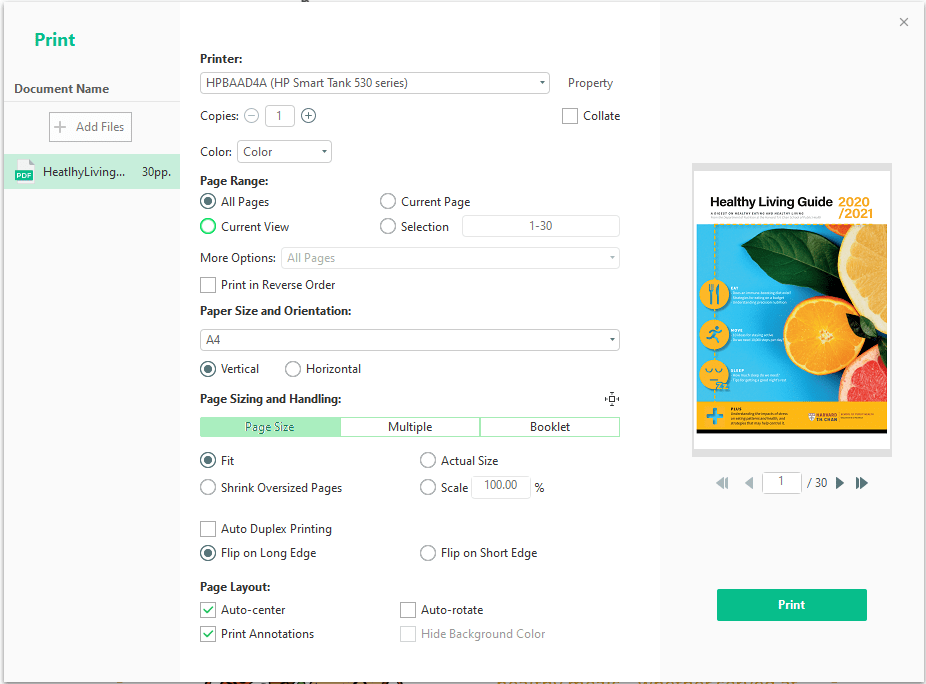Go to the first preview page
This screenshot has width=926, height=684.
722,483
